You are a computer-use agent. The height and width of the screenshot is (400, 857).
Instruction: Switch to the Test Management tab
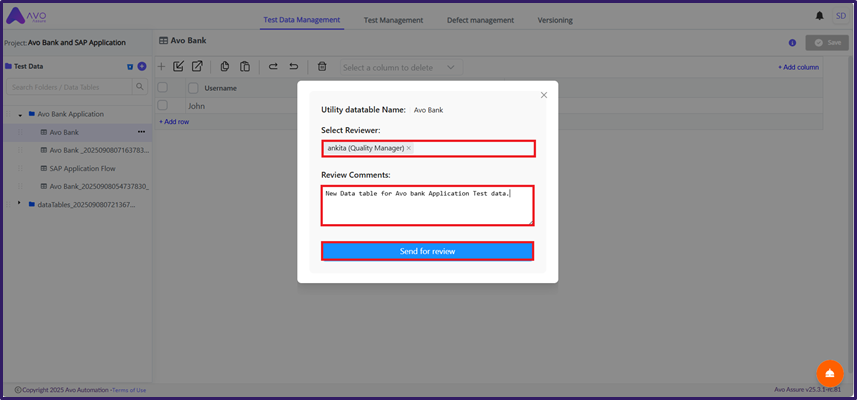click(x=392, y=20)
